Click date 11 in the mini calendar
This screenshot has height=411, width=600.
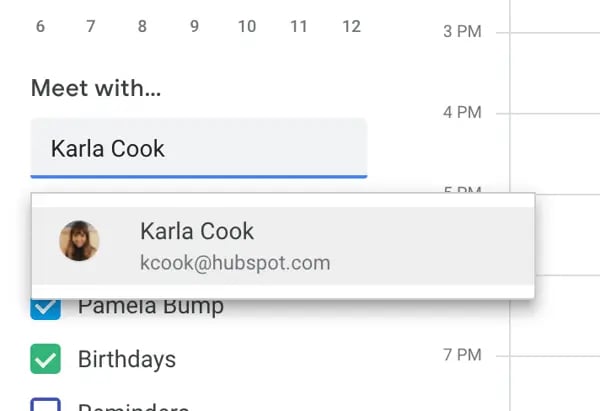[298, 27]
